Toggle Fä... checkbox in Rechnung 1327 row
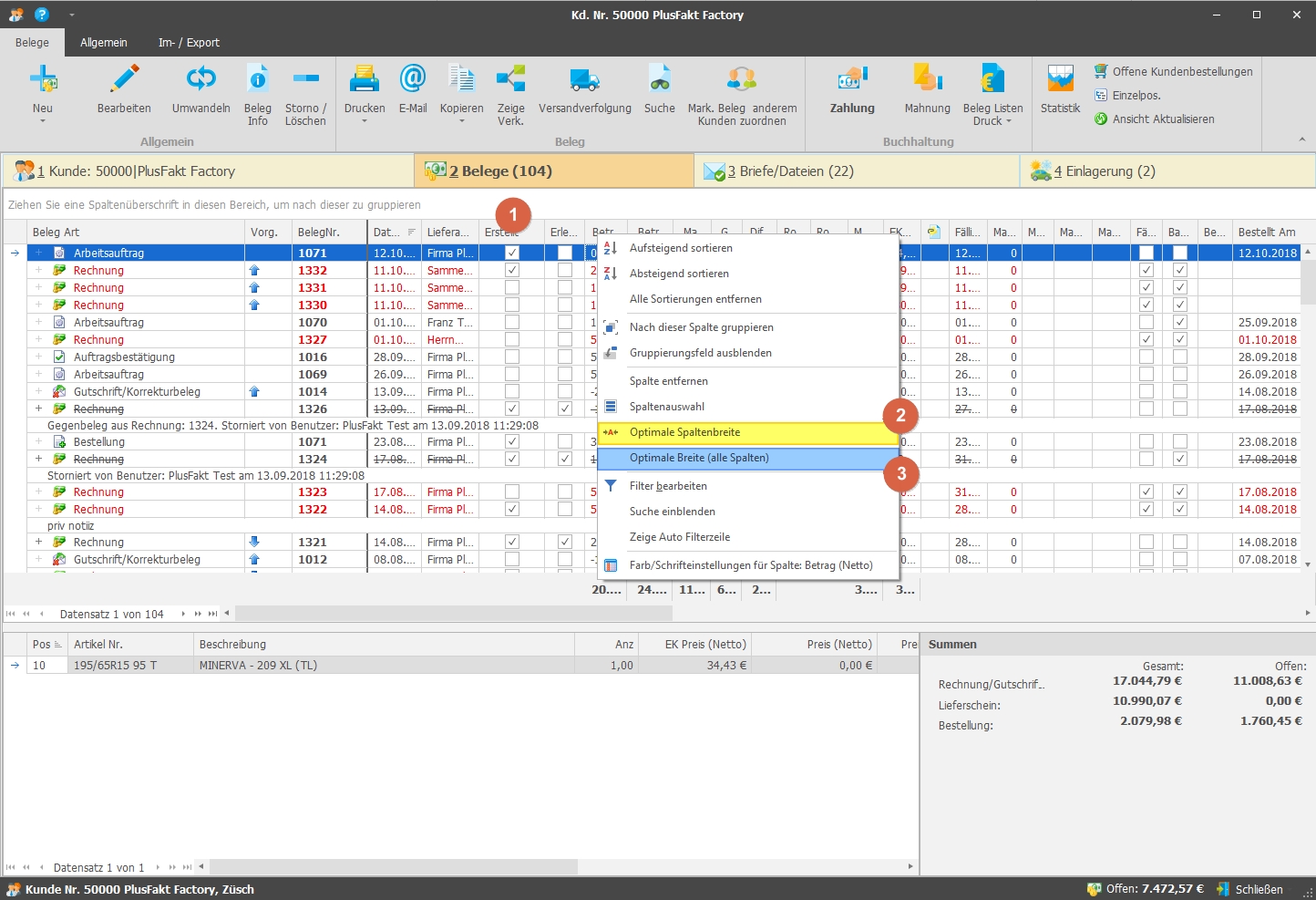 [1146, 339]
